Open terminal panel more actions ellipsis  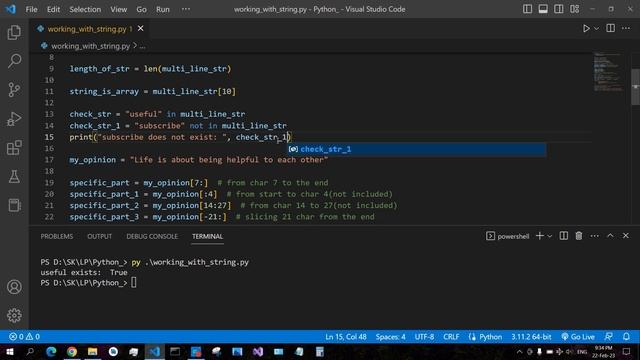tap(595, 236)
